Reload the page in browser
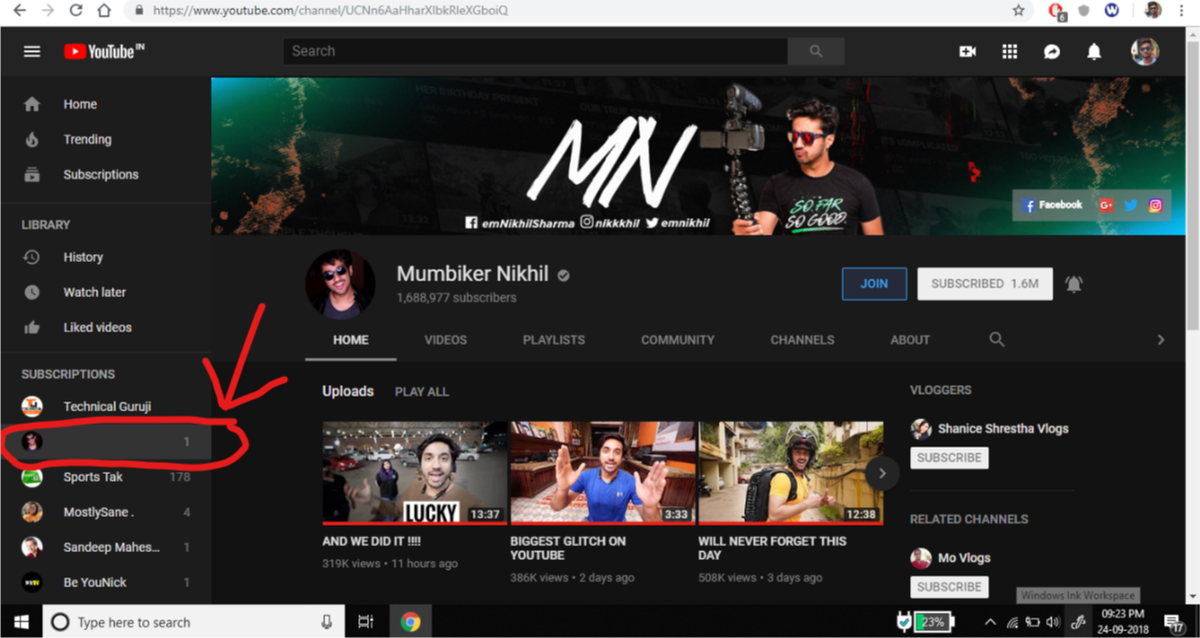 (x=76, y=10)
